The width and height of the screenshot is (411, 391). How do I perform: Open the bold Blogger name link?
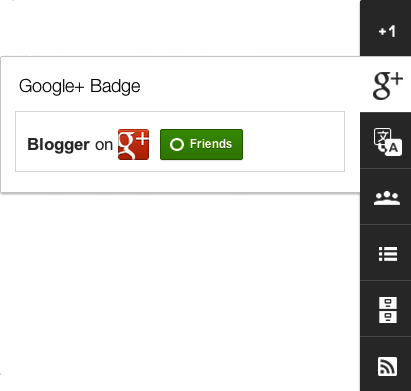pyautogui.click(x=58, y=145)
